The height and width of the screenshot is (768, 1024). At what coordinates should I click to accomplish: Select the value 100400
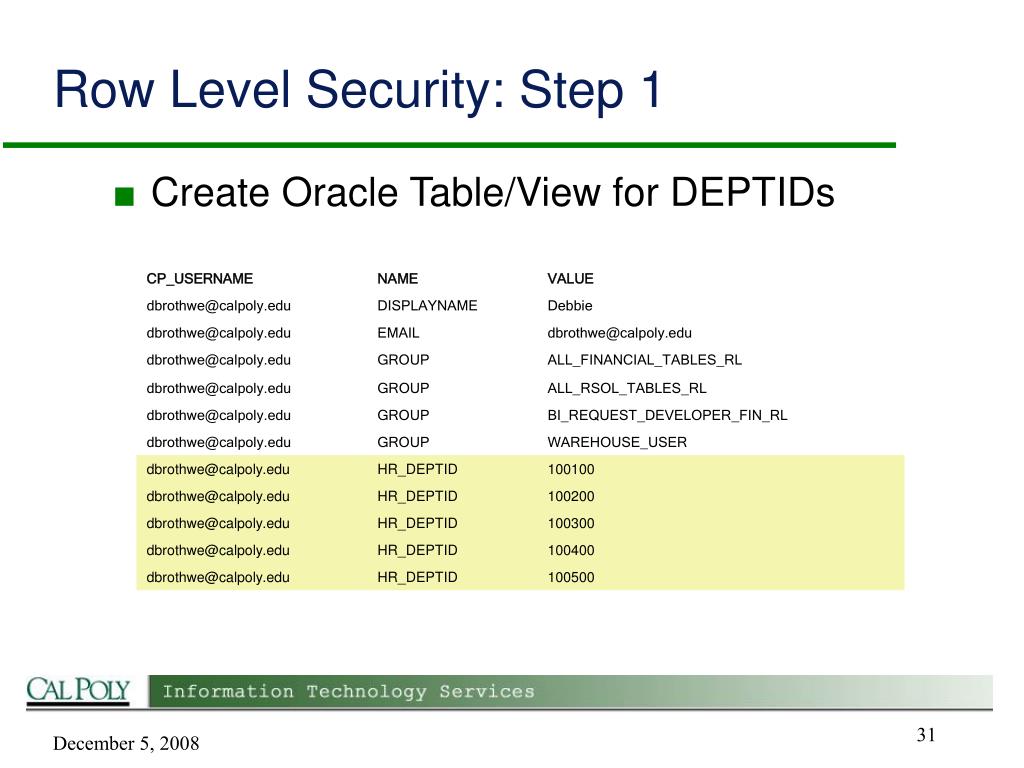tap(571, 551)
